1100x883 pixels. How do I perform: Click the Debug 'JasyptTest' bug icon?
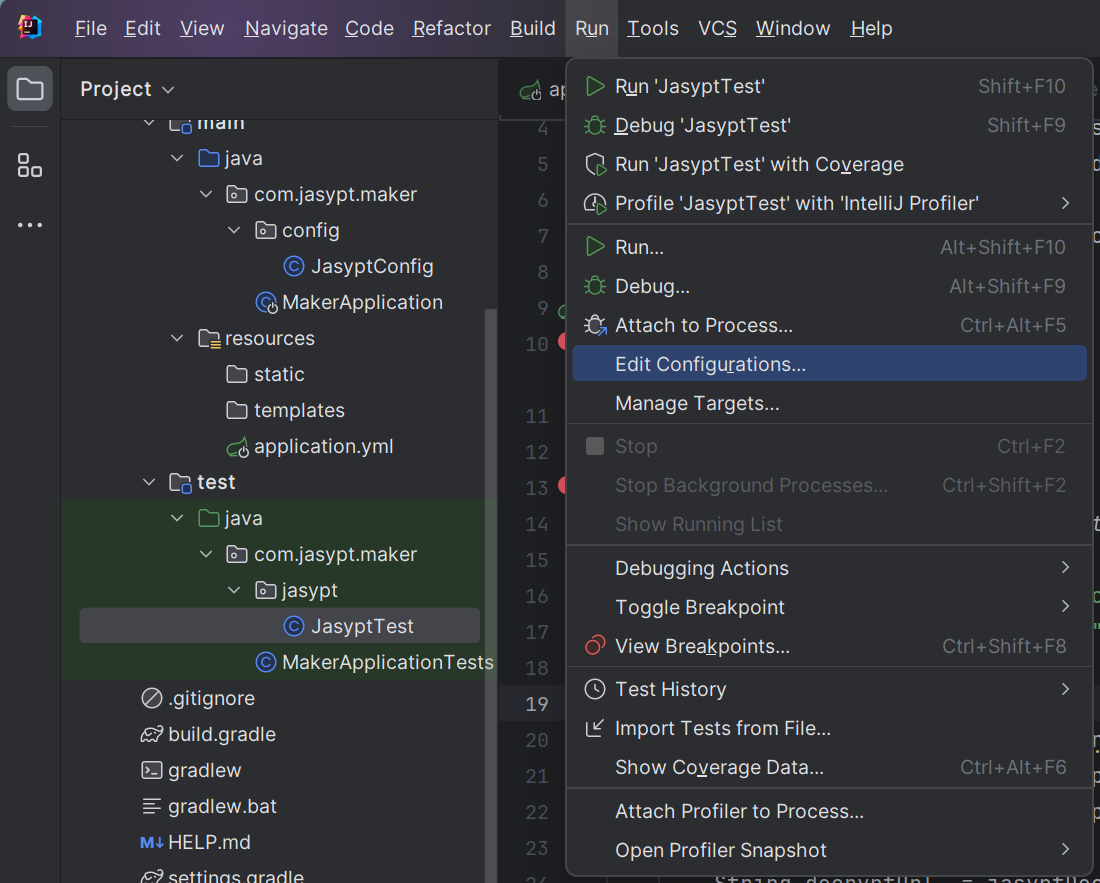[595, 126]
